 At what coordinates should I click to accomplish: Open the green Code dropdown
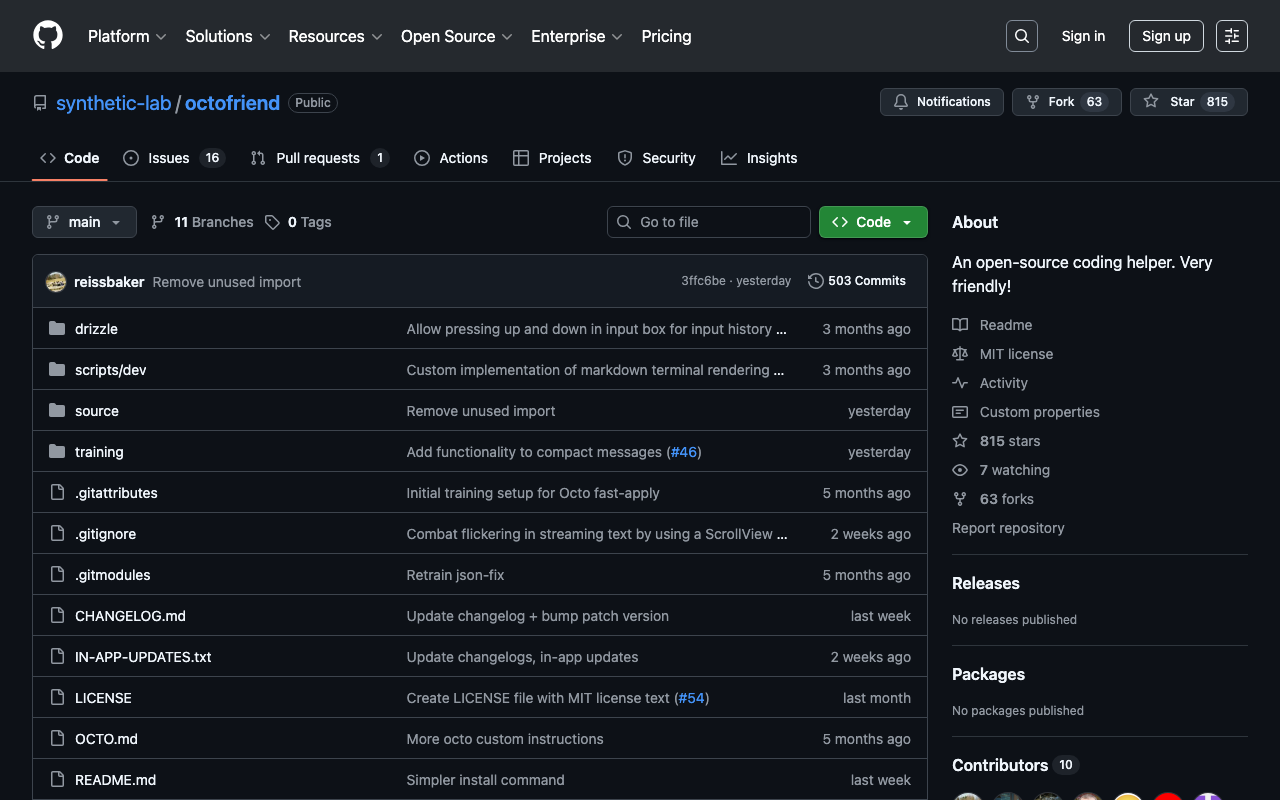[872, 222]
